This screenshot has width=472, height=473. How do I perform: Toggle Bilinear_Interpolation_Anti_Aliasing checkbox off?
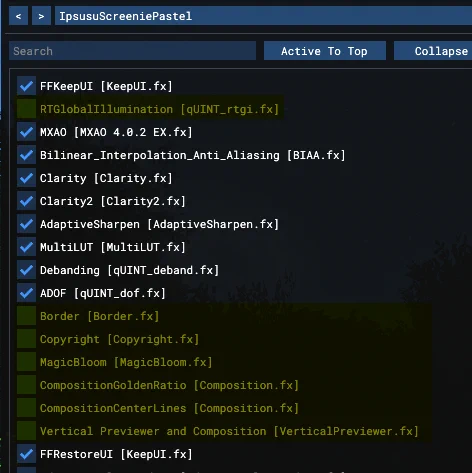[26, 155]
